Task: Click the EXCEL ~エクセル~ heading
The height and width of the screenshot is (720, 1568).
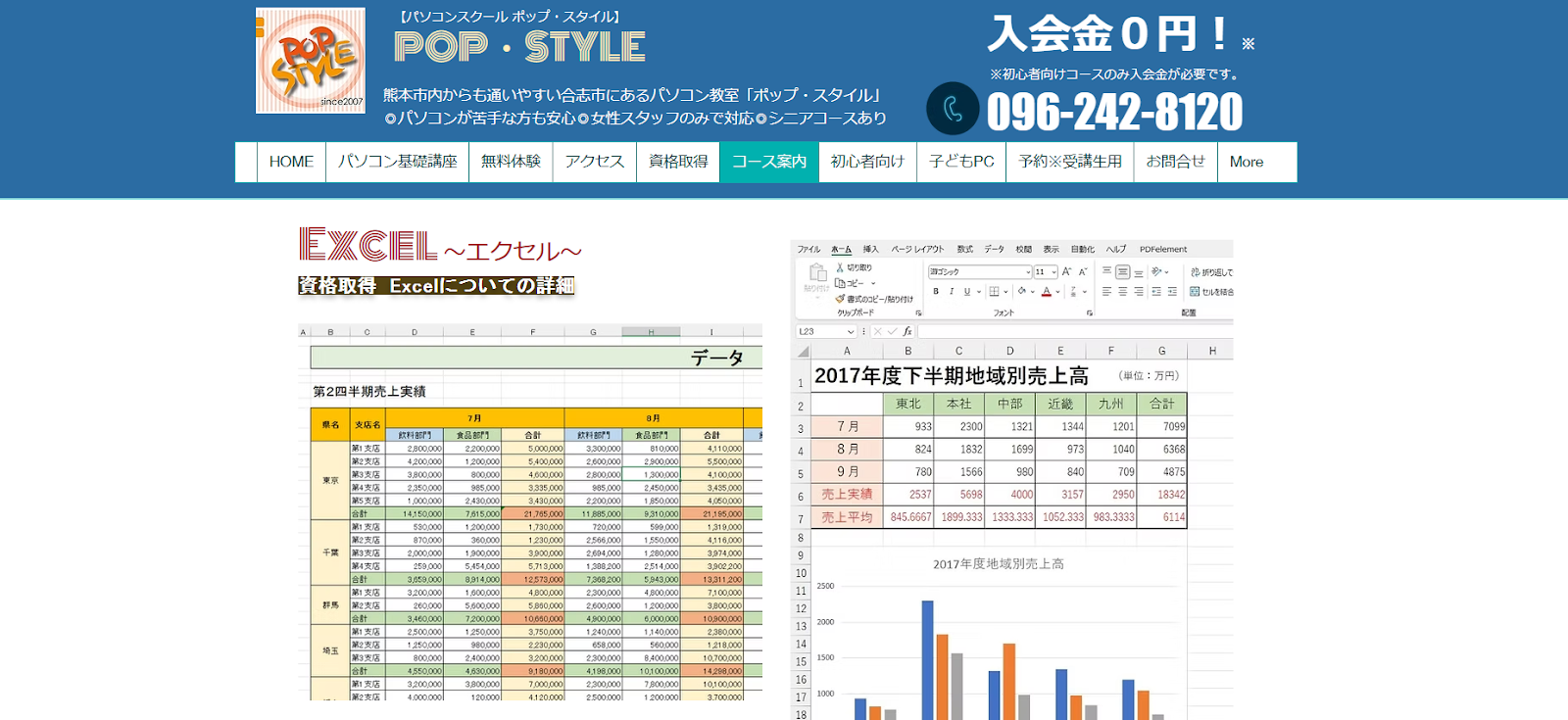Action: tap(440, 245)
